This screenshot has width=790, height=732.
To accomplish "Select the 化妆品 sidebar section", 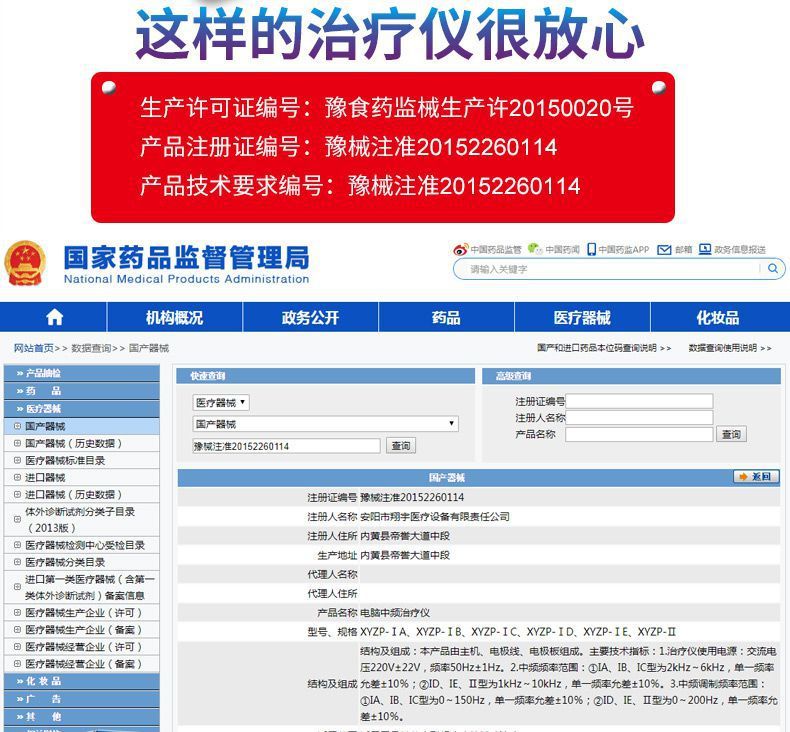I will point(82,681).
